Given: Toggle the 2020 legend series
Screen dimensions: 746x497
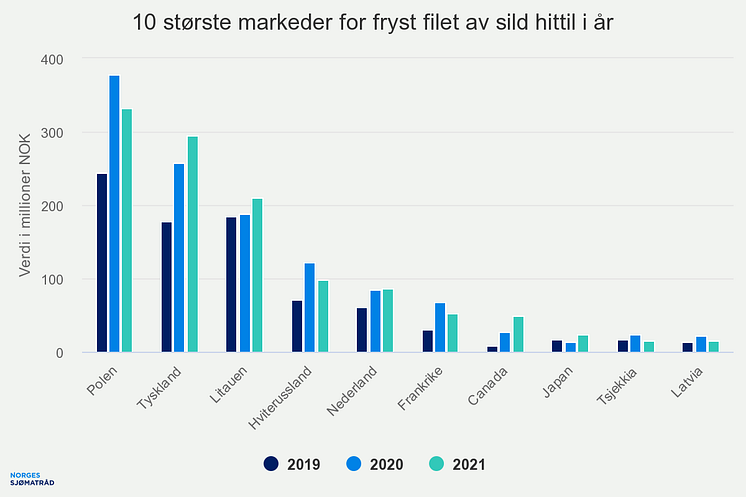Looking at the screenshot, I should click(x=377, y=464).
